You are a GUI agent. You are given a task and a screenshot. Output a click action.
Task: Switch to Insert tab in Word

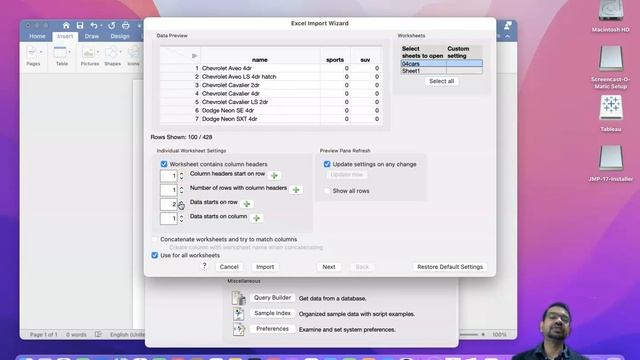tap(65, 36)
